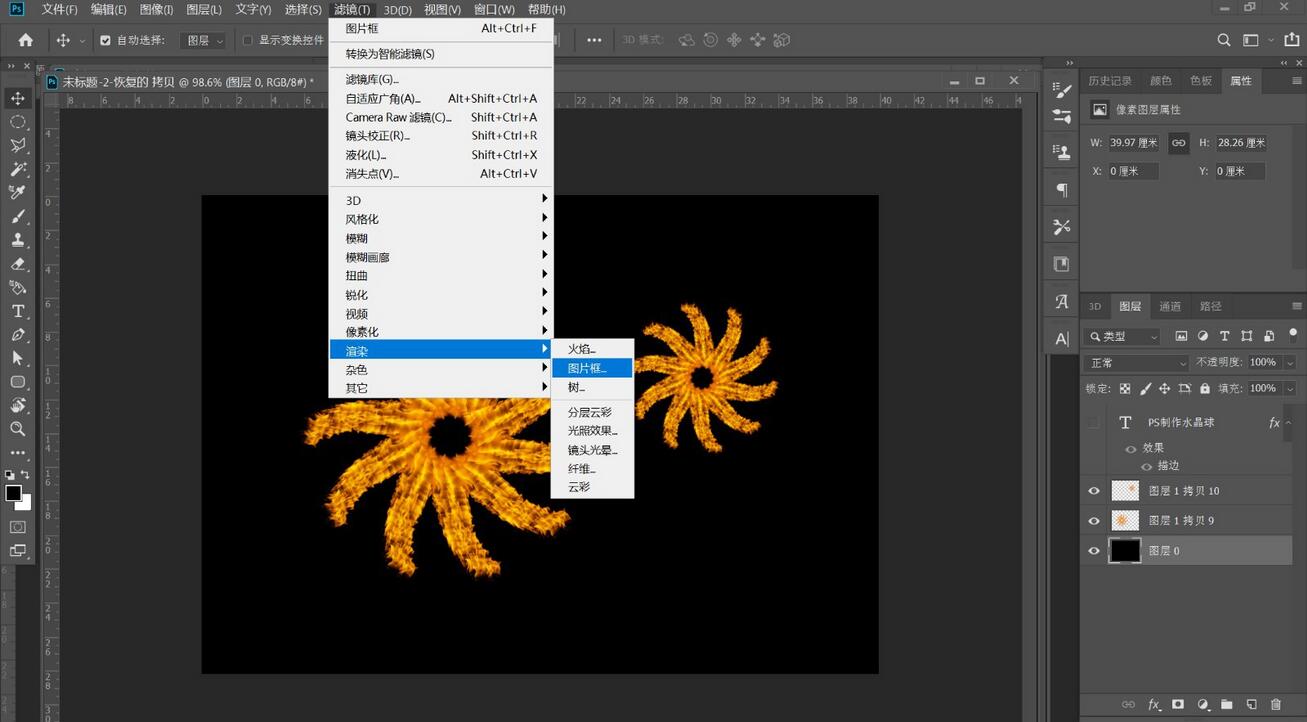
Task: Click the 液化(L)... liquify entry
Action: click(441, 155)
